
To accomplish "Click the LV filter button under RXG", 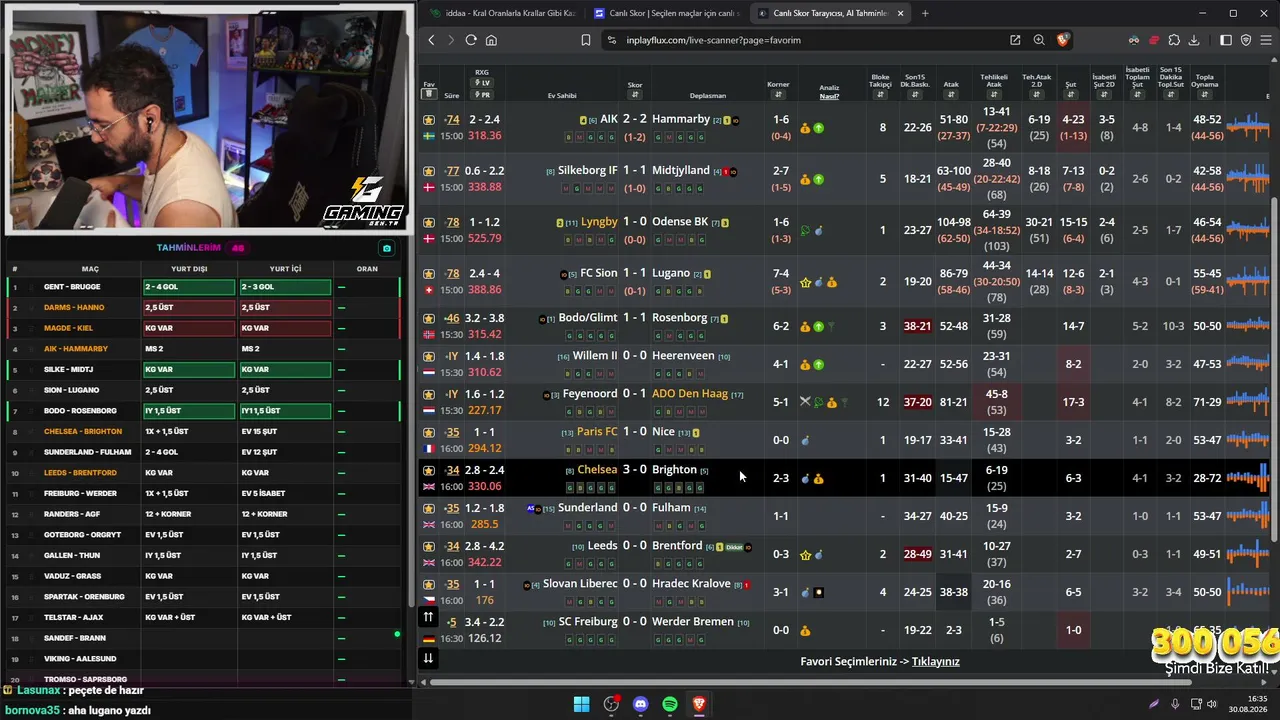I will [482, 83].
